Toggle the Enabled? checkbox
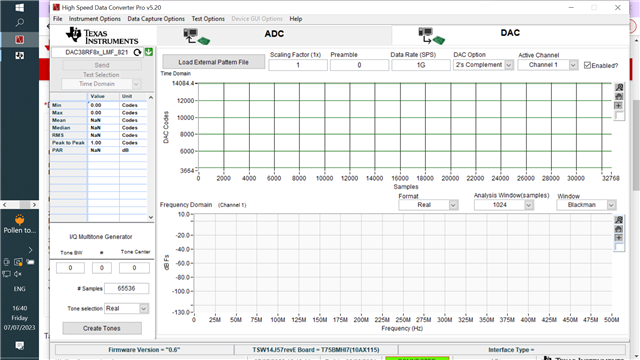640x360 pixels. pos(587,65)
